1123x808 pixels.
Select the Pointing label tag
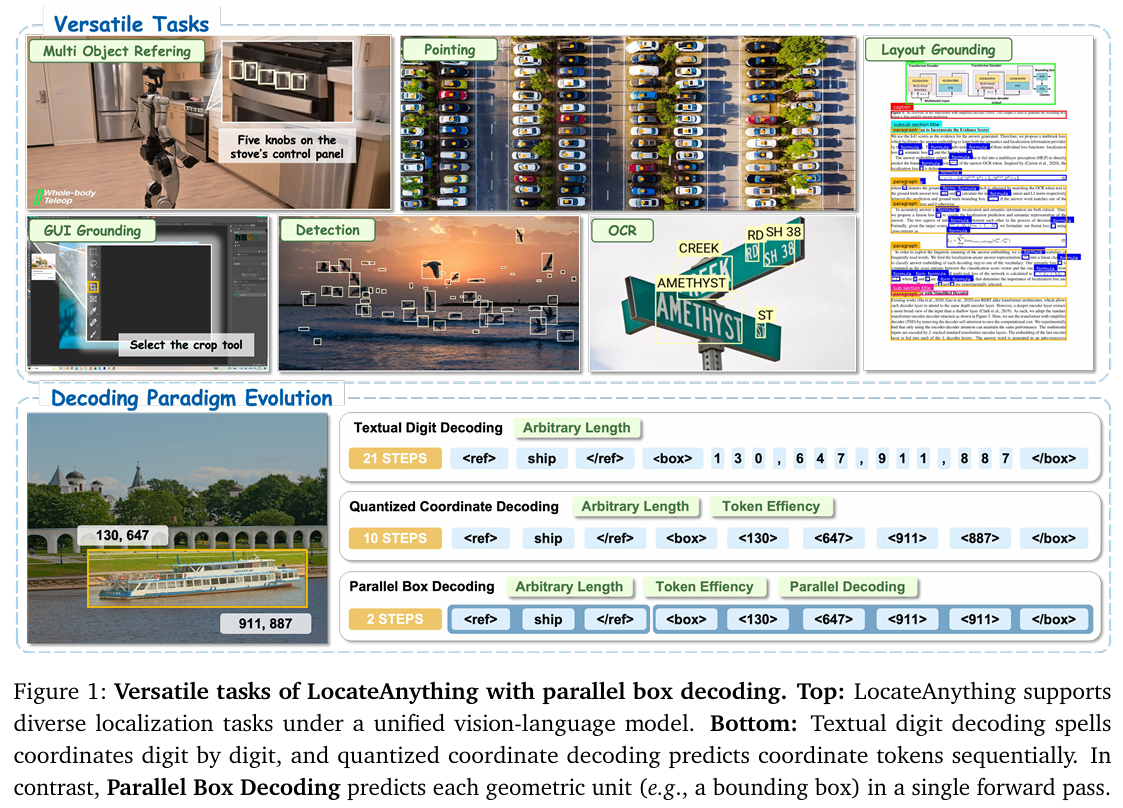tap(449, 49)
